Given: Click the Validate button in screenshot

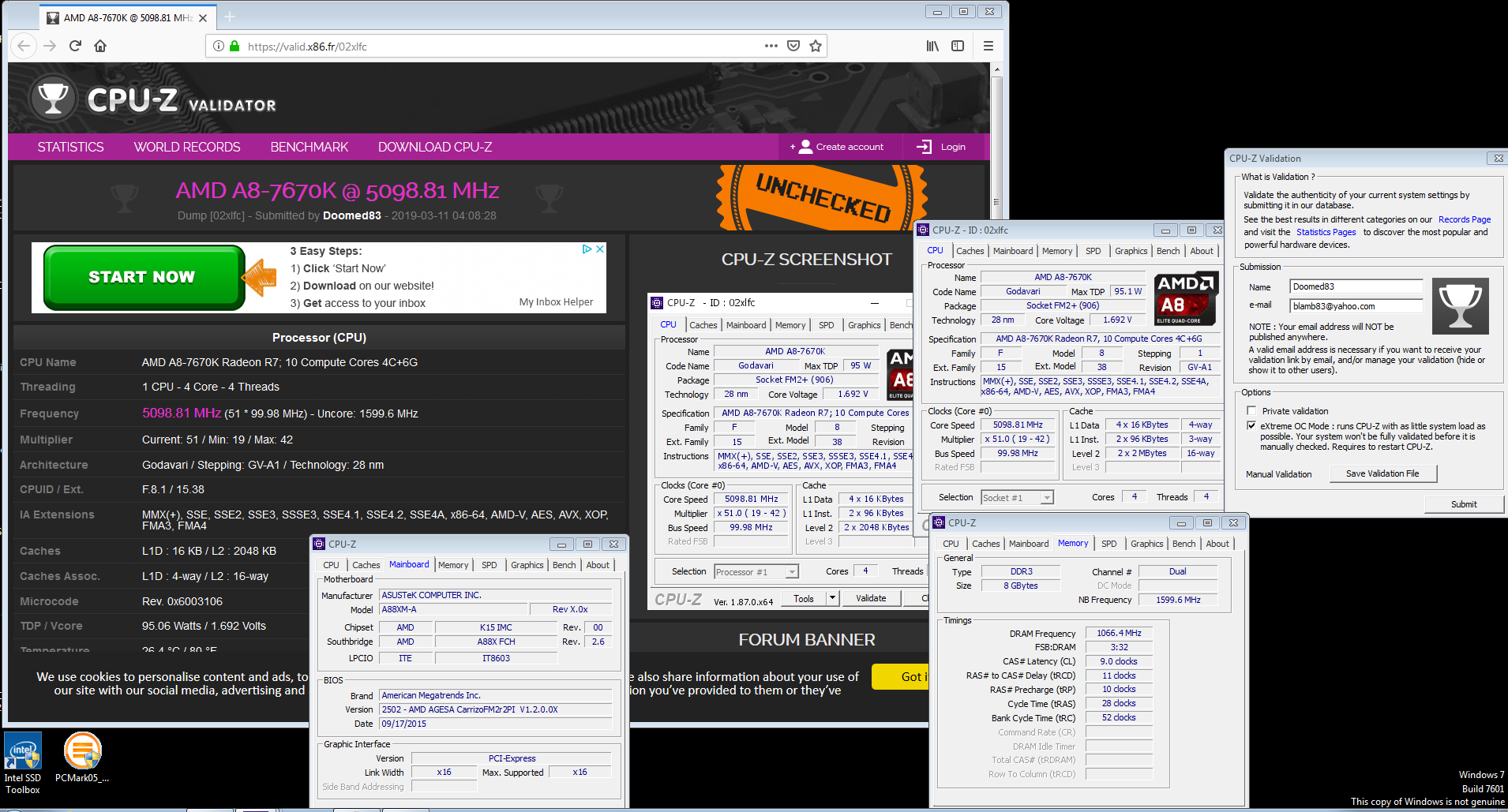Looking at the screenshot, I should pos(871,598).
